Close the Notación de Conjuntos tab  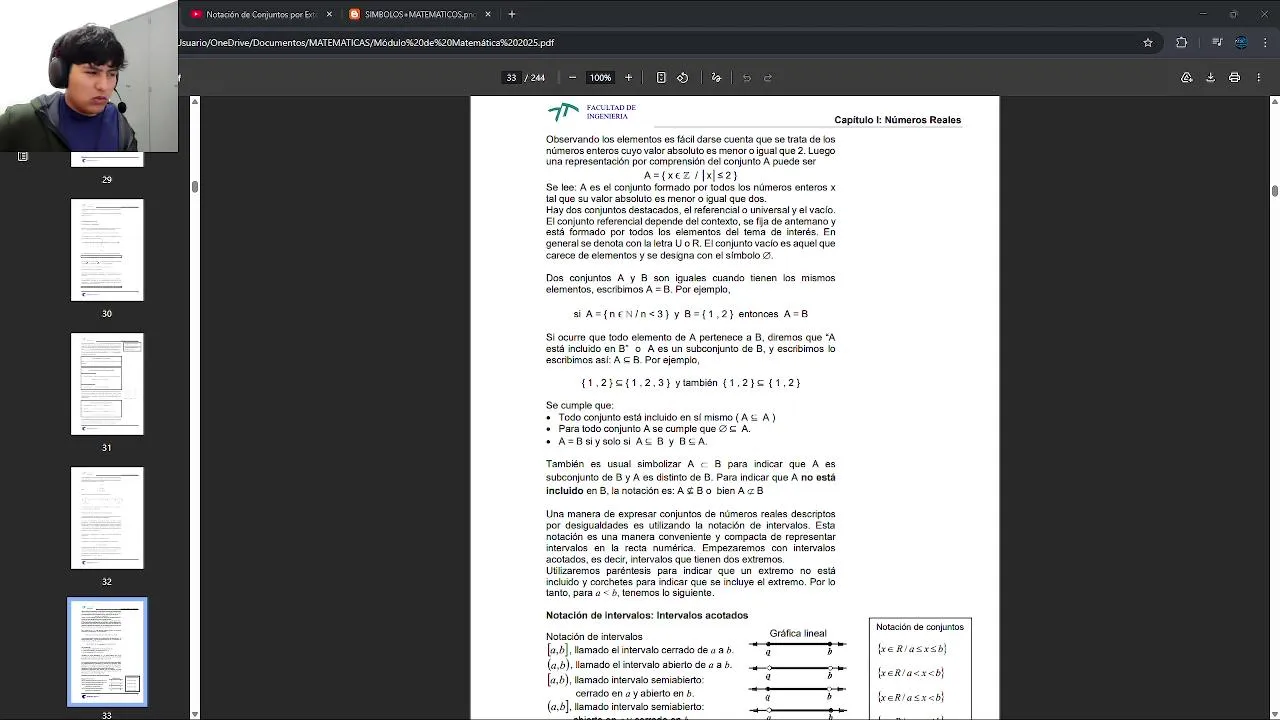[x=329, y=14]
